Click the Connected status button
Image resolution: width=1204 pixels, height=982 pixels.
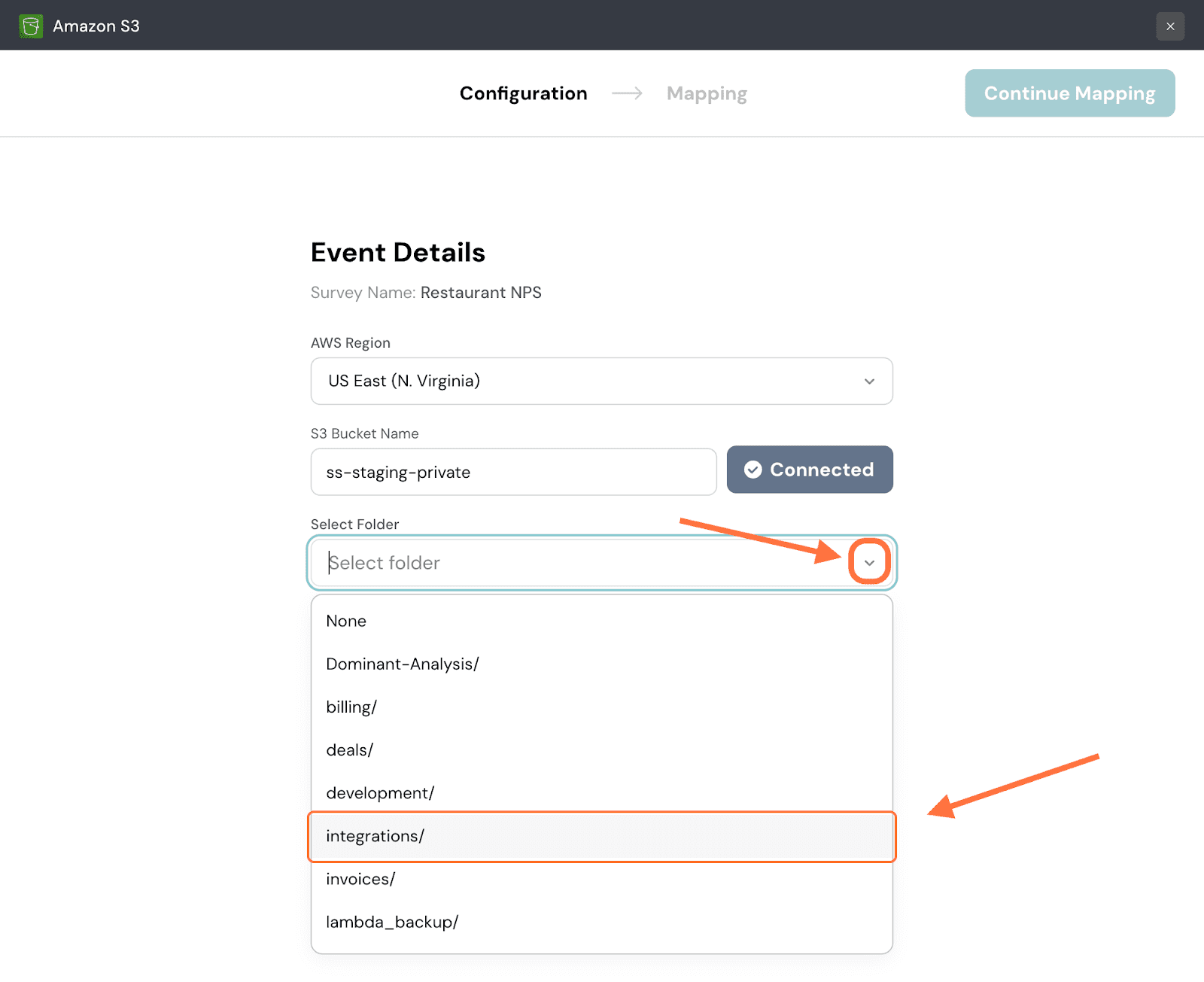pyautogui.click(x=810, y=470)
